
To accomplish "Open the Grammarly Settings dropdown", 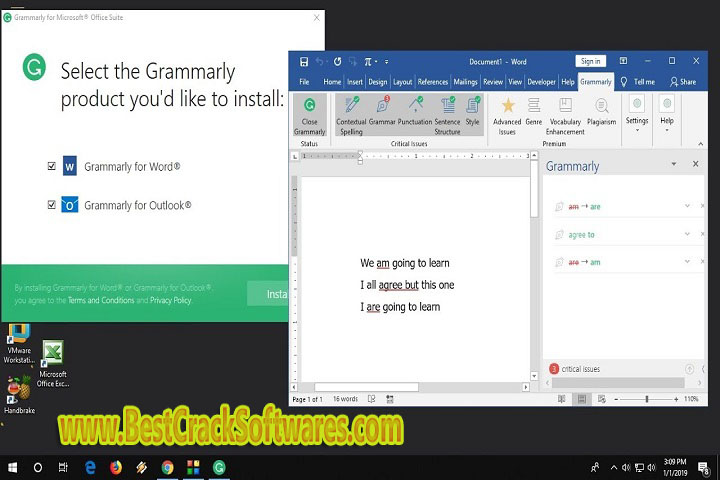I will (x=637, y=114).
